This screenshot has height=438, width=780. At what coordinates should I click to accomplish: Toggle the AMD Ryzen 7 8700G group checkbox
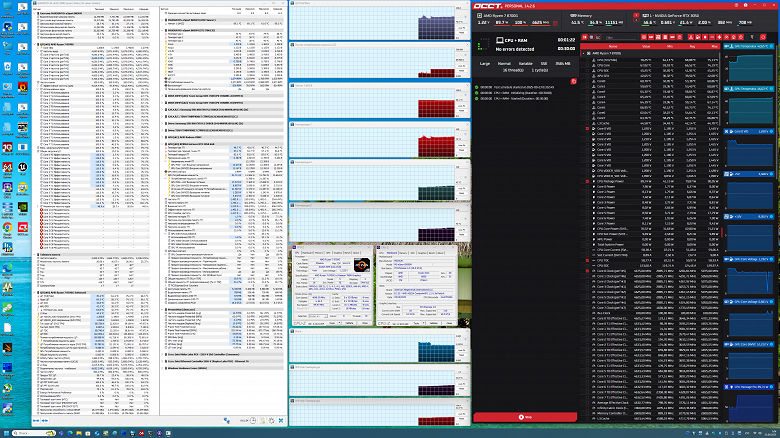click(586, 52)
